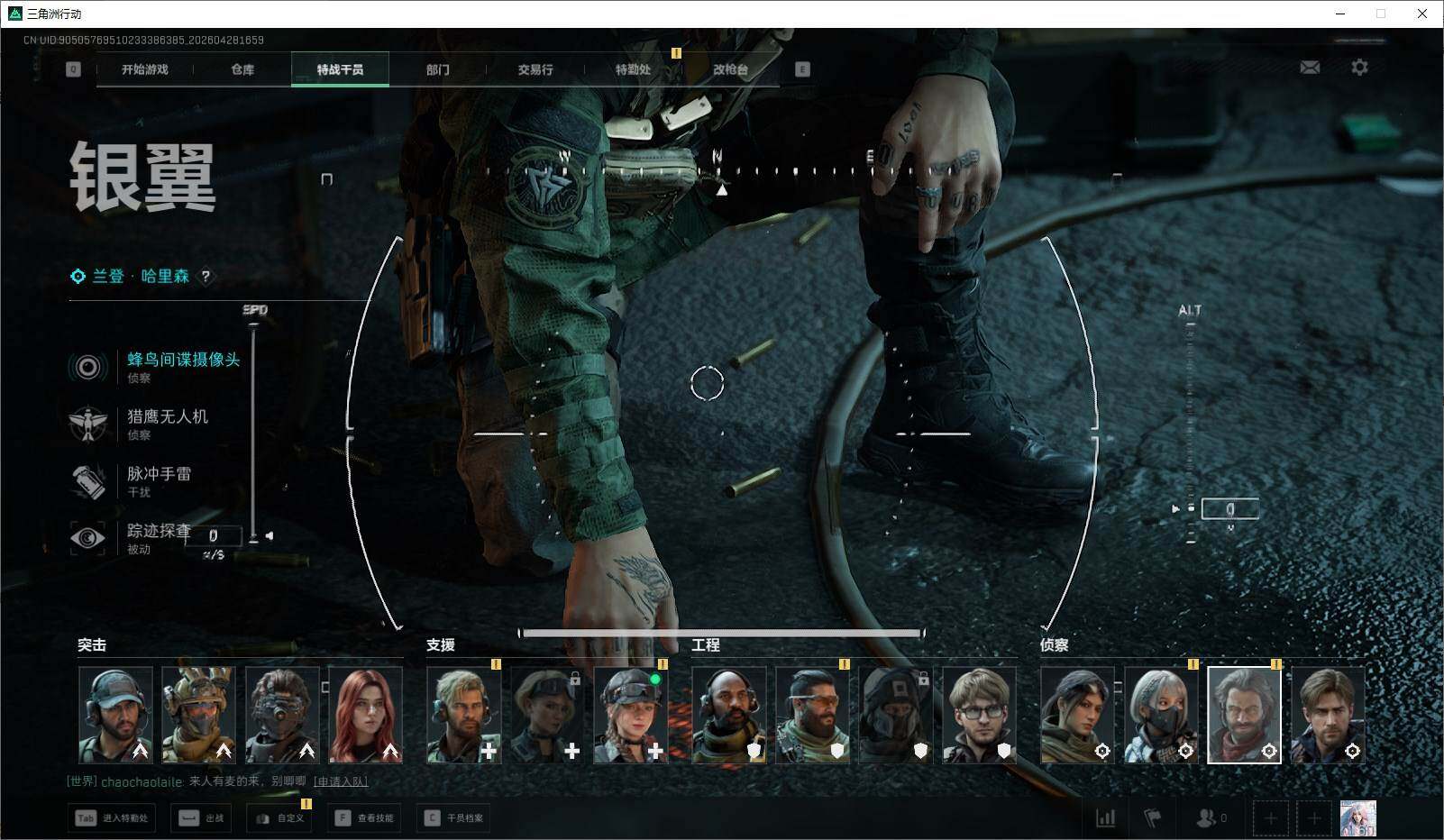1444x840 pixels.
Task: Click the chat username chaochaolaile
Action: click(x=142, y=781)
